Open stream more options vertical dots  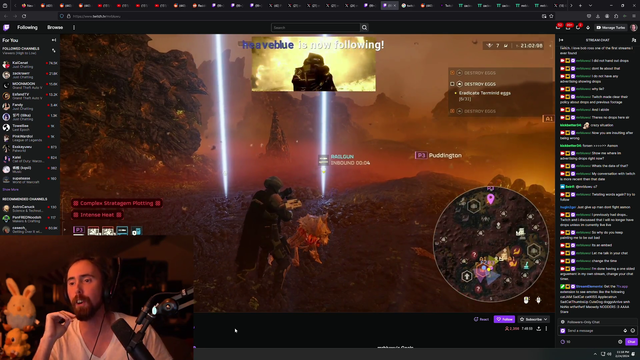click(547, 329)
